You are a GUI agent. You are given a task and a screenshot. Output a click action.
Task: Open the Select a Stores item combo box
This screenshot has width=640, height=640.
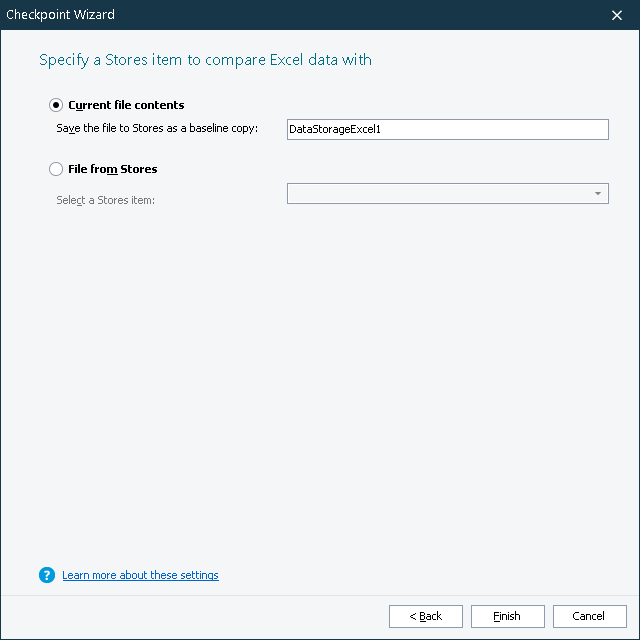click(440, 194)
